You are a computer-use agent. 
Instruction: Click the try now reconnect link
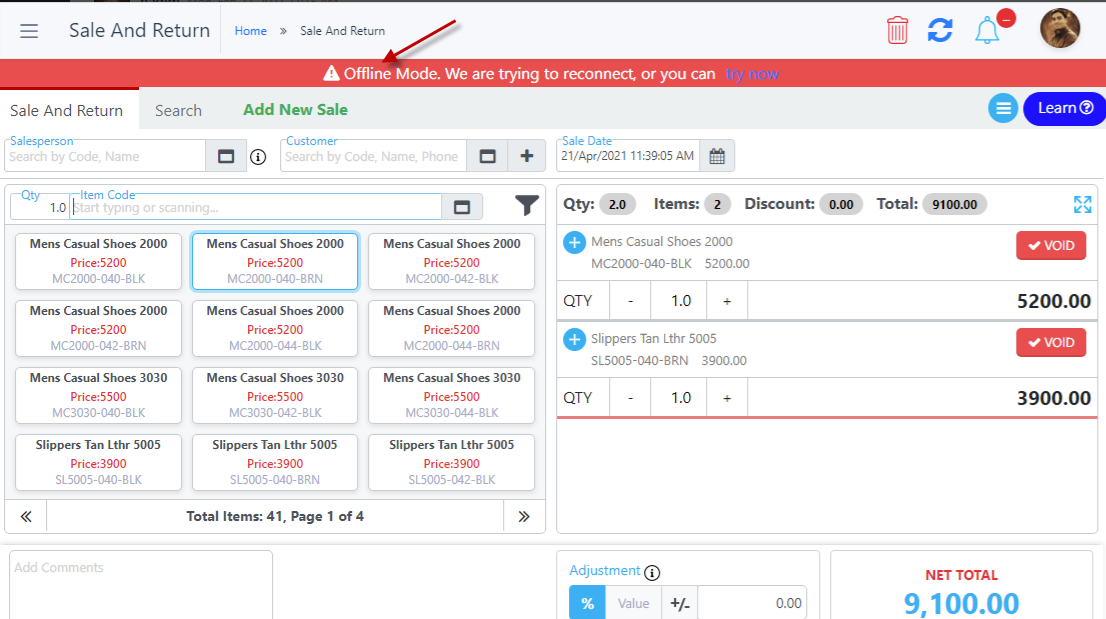point(752,73)
